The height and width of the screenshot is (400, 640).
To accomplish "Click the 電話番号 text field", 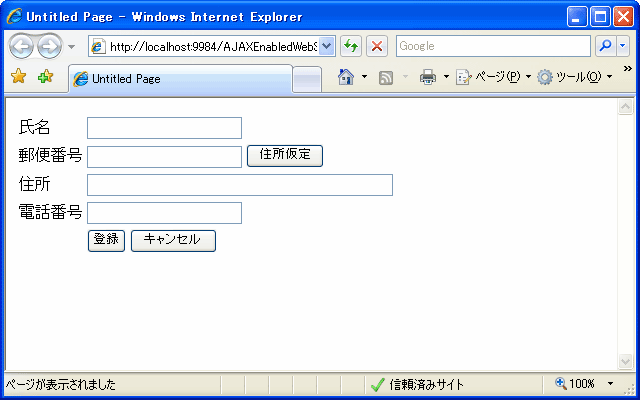I will (164, 213).
